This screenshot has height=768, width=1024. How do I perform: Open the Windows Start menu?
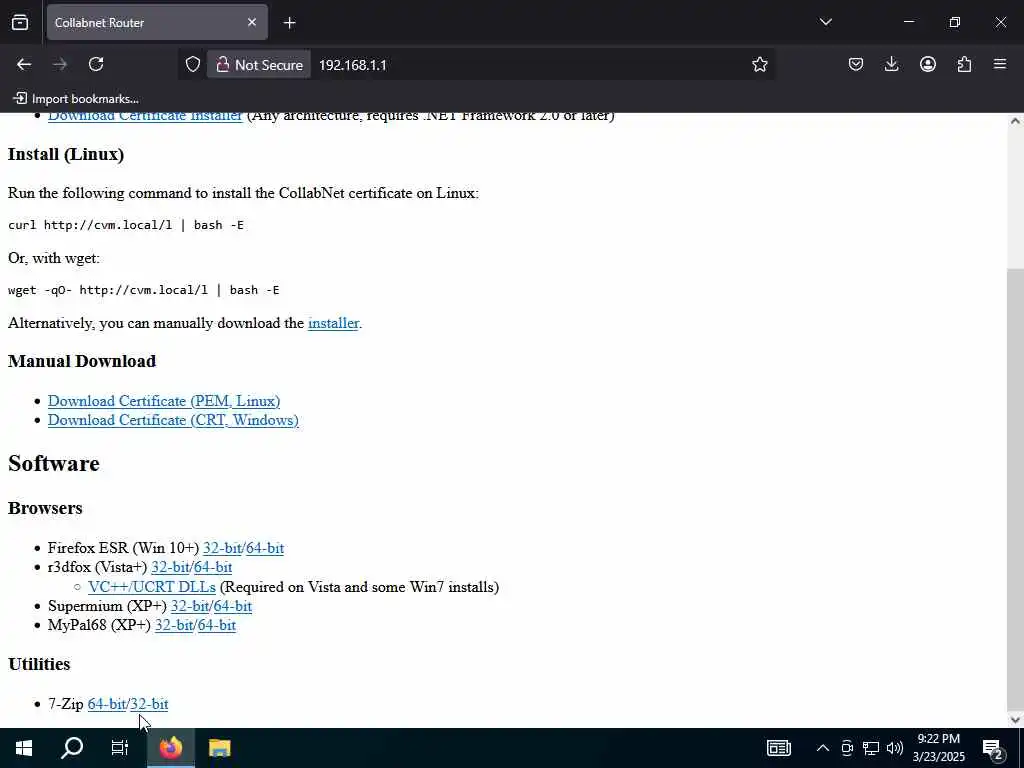(x=24, y=748)
